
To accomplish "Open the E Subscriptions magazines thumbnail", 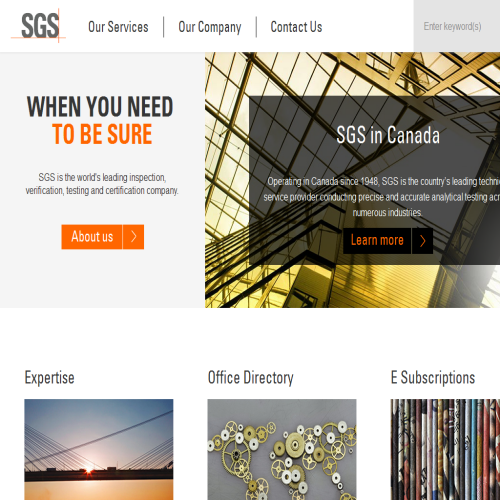I will coord(445,449).
